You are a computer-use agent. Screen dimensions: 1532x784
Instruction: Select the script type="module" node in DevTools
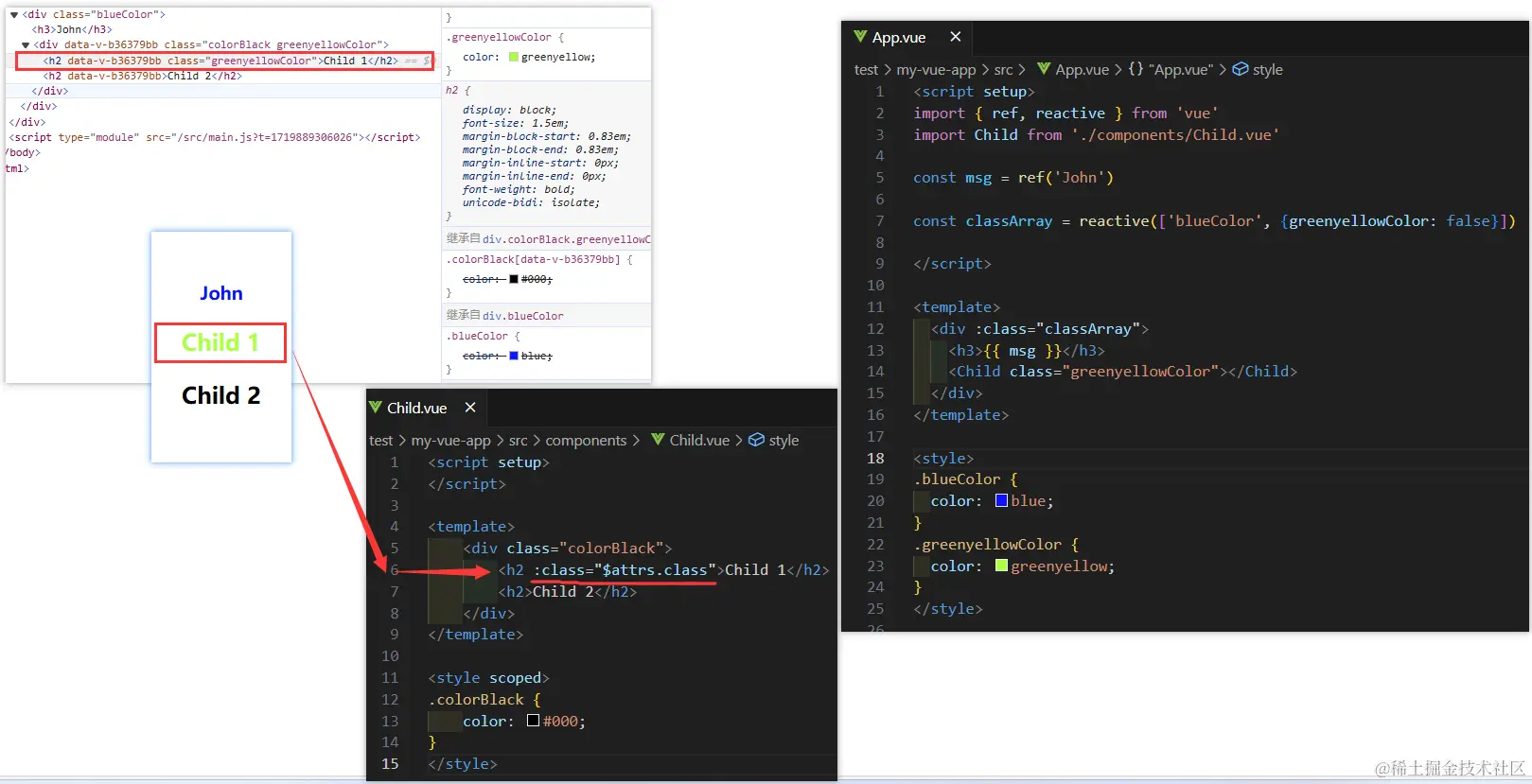tap(215, 137)
